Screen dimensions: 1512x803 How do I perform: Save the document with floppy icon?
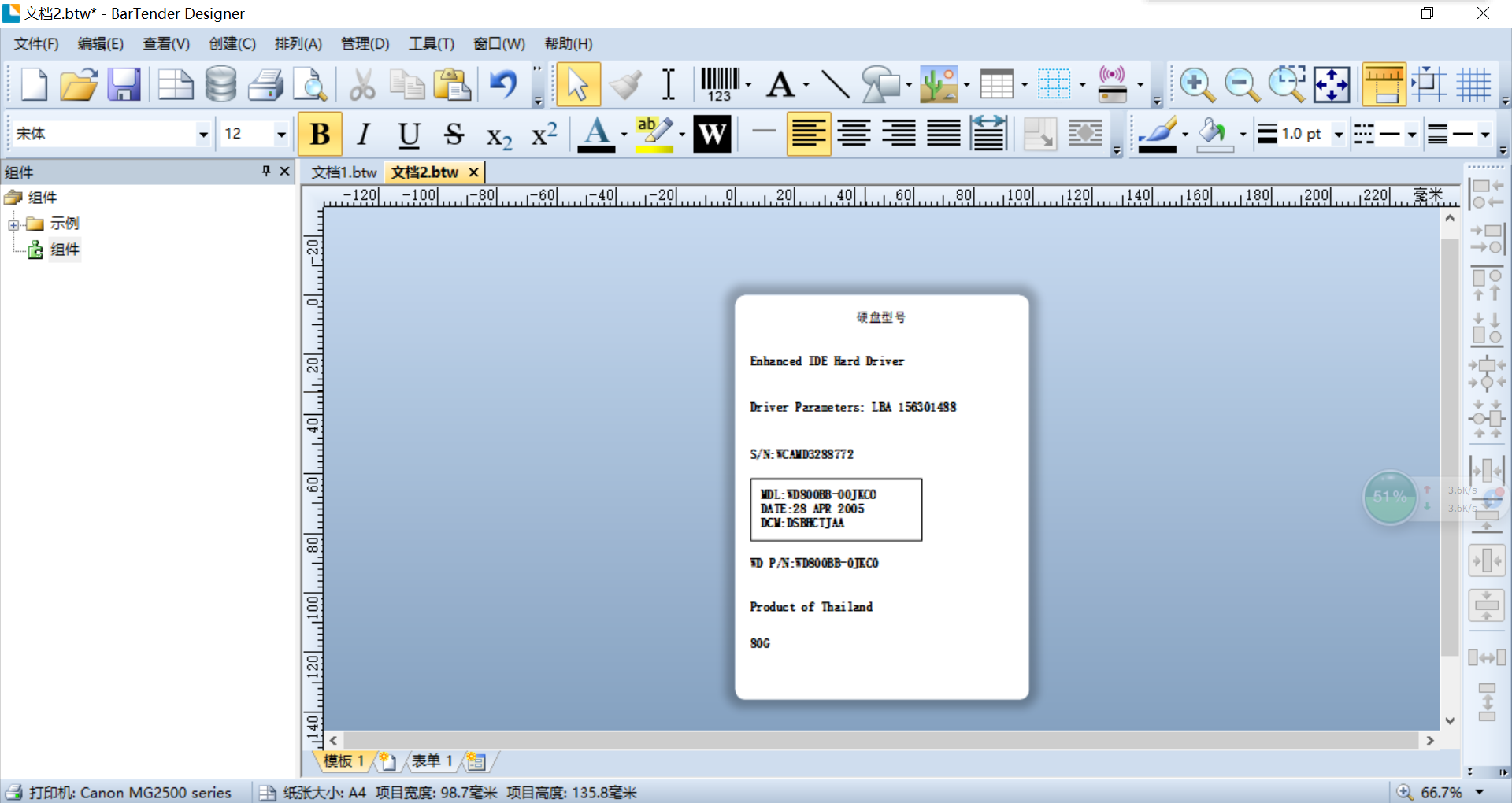(x=124, y=85)
